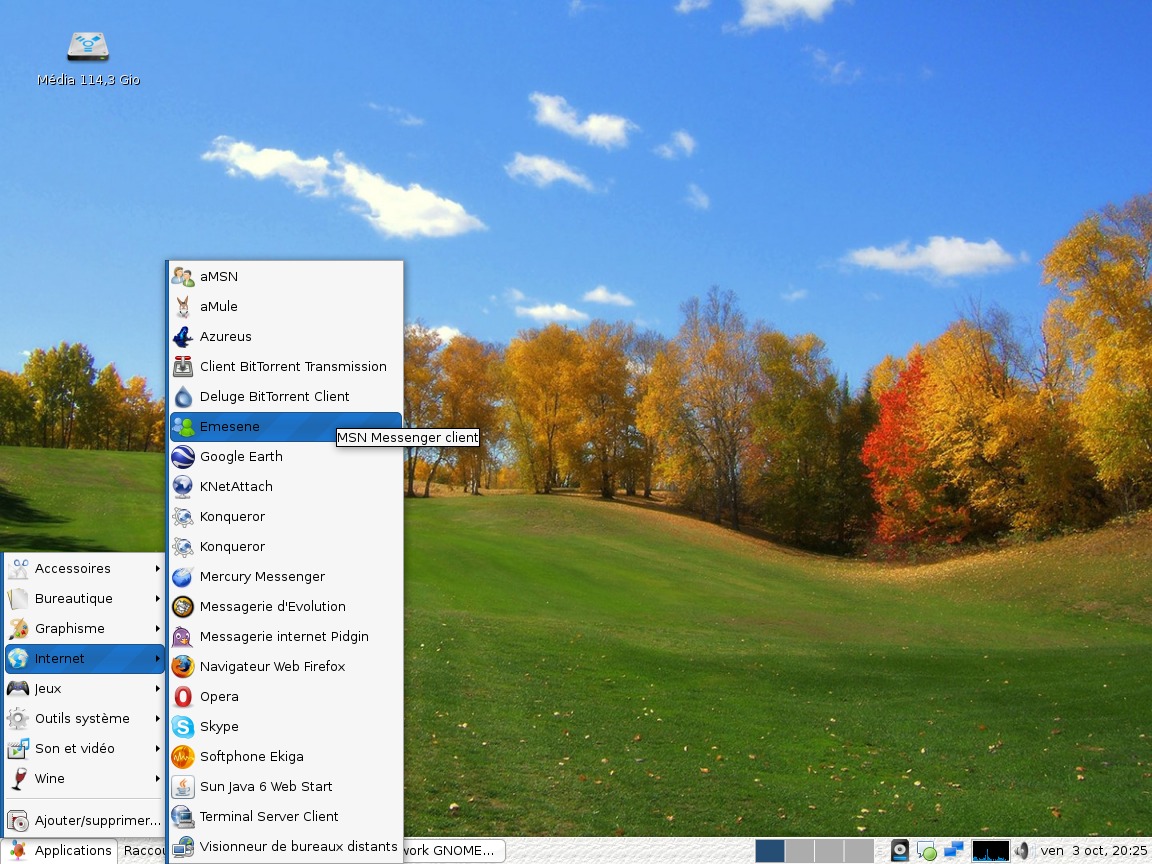Expand the Son et vidéo submenu arrow

157,749
